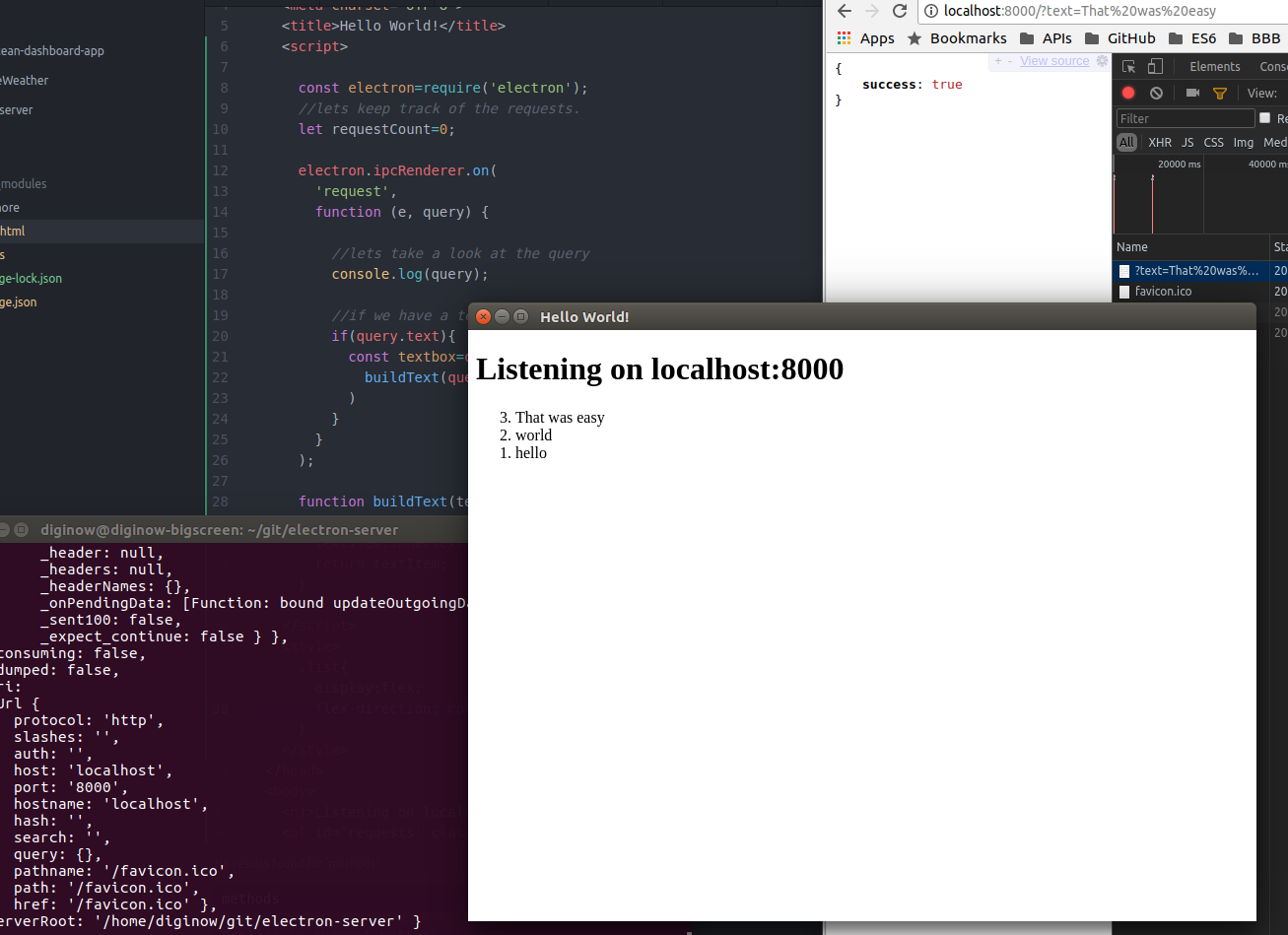Reload the localhost page in Chrome

[899, 11]
